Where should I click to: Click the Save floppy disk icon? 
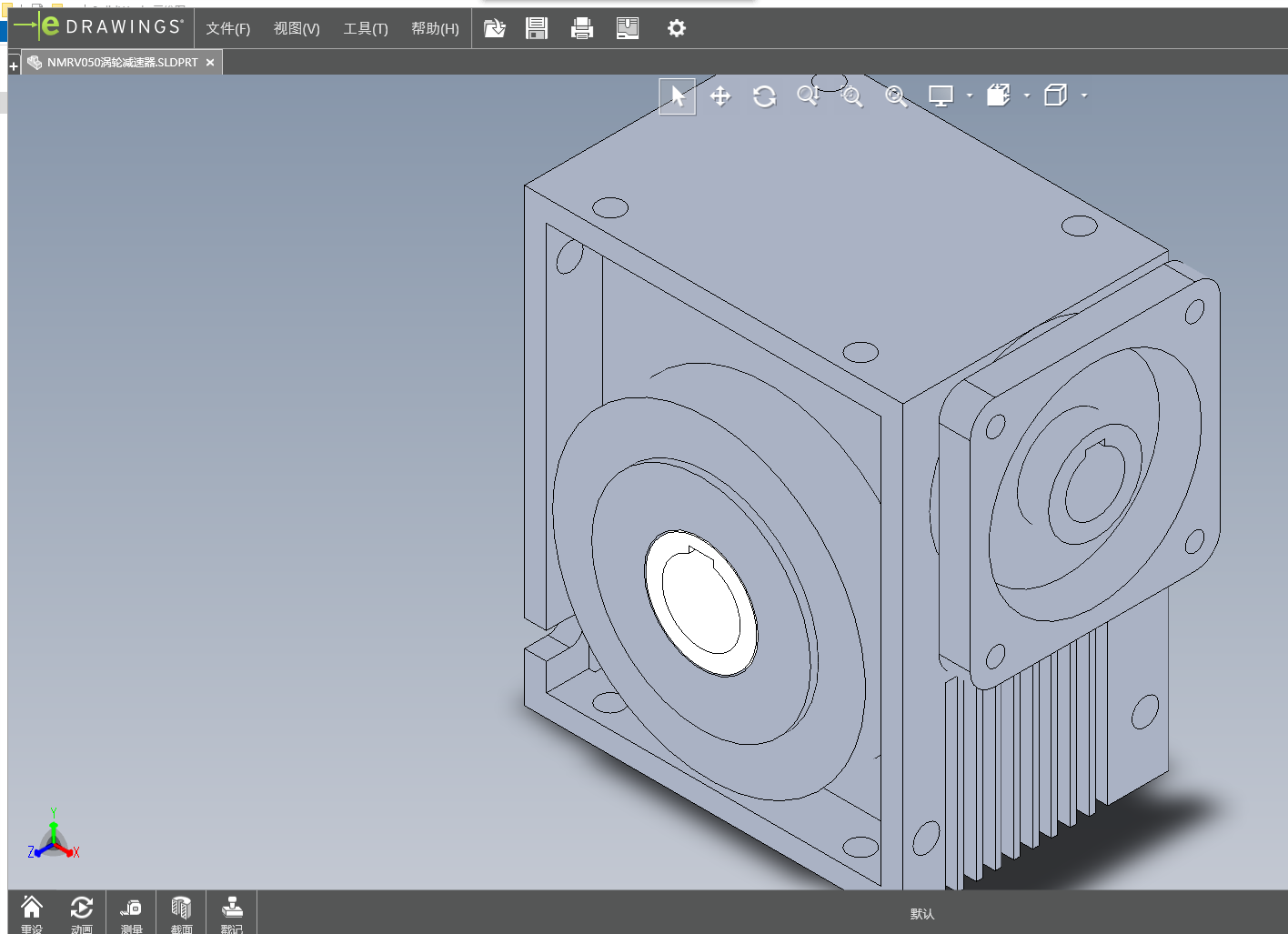click(x=537, y=28)
